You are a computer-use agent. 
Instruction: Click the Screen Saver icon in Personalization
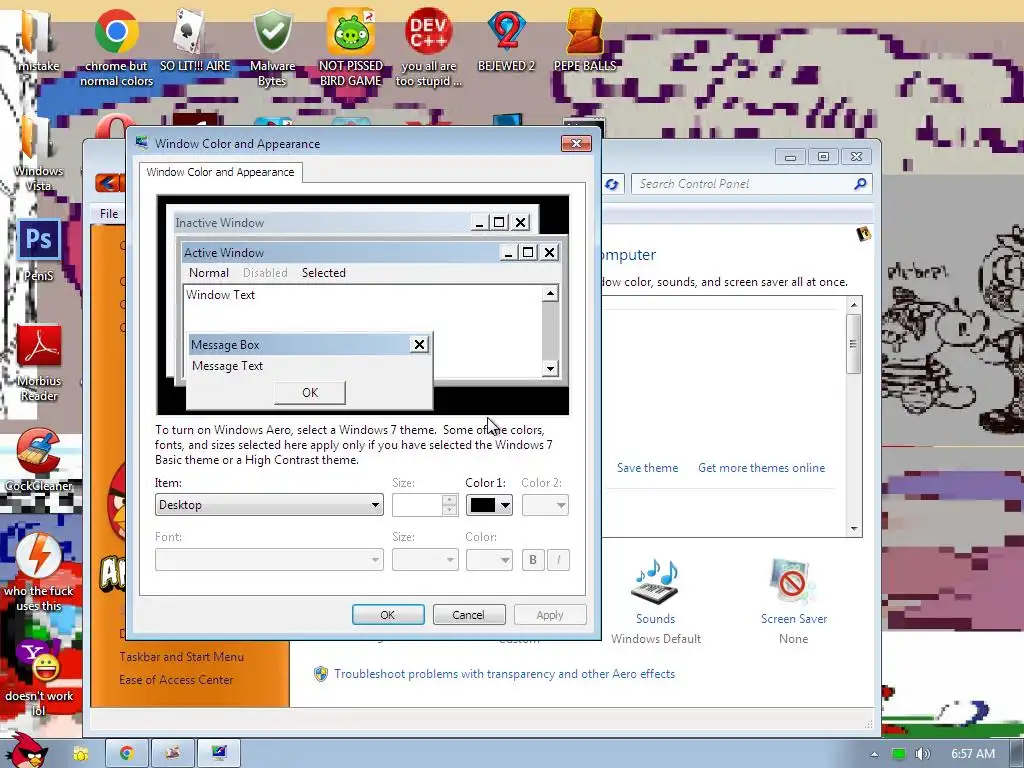[792, 581]
